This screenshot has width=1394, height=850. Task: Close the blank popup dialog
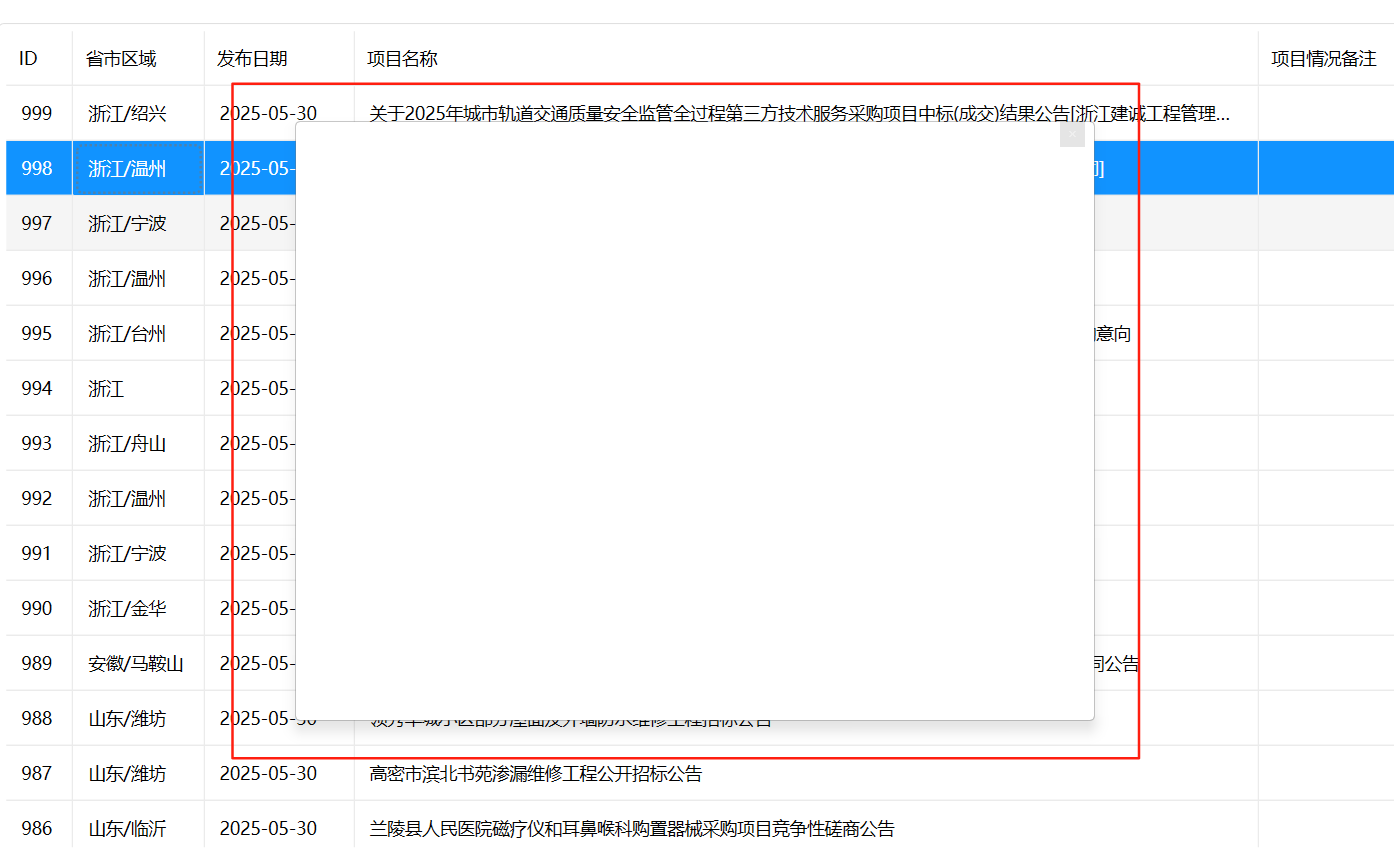(1072, 134)
